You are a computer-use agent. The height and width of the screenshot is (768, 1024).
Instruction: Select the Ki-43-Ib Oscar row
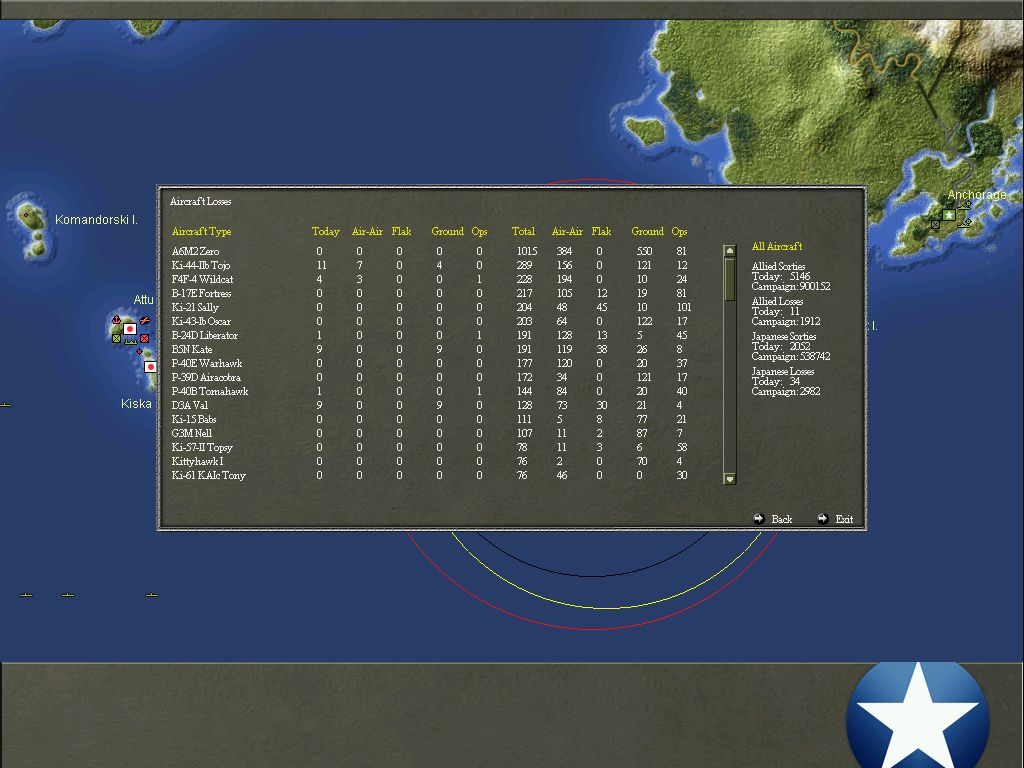tap(431, 321)
